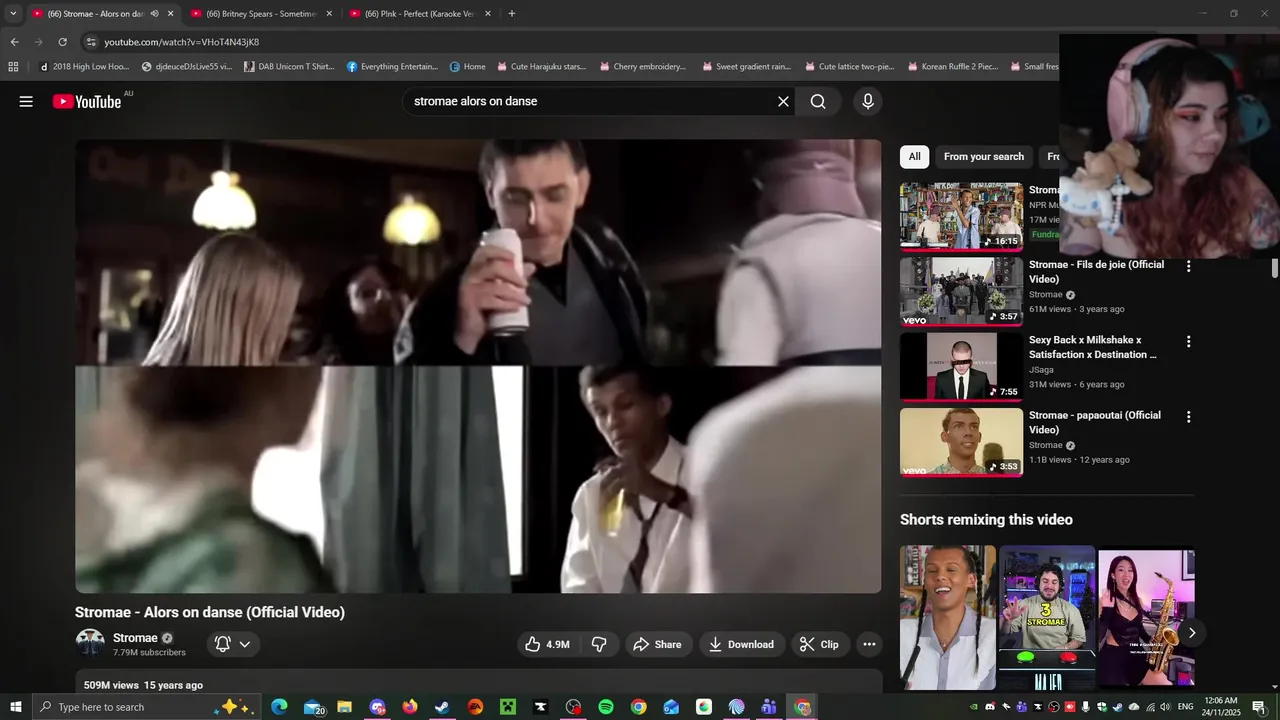This screenshot has height=720, width=1280.
Task: Start voice search with the microphone
Action: point(868,101)
